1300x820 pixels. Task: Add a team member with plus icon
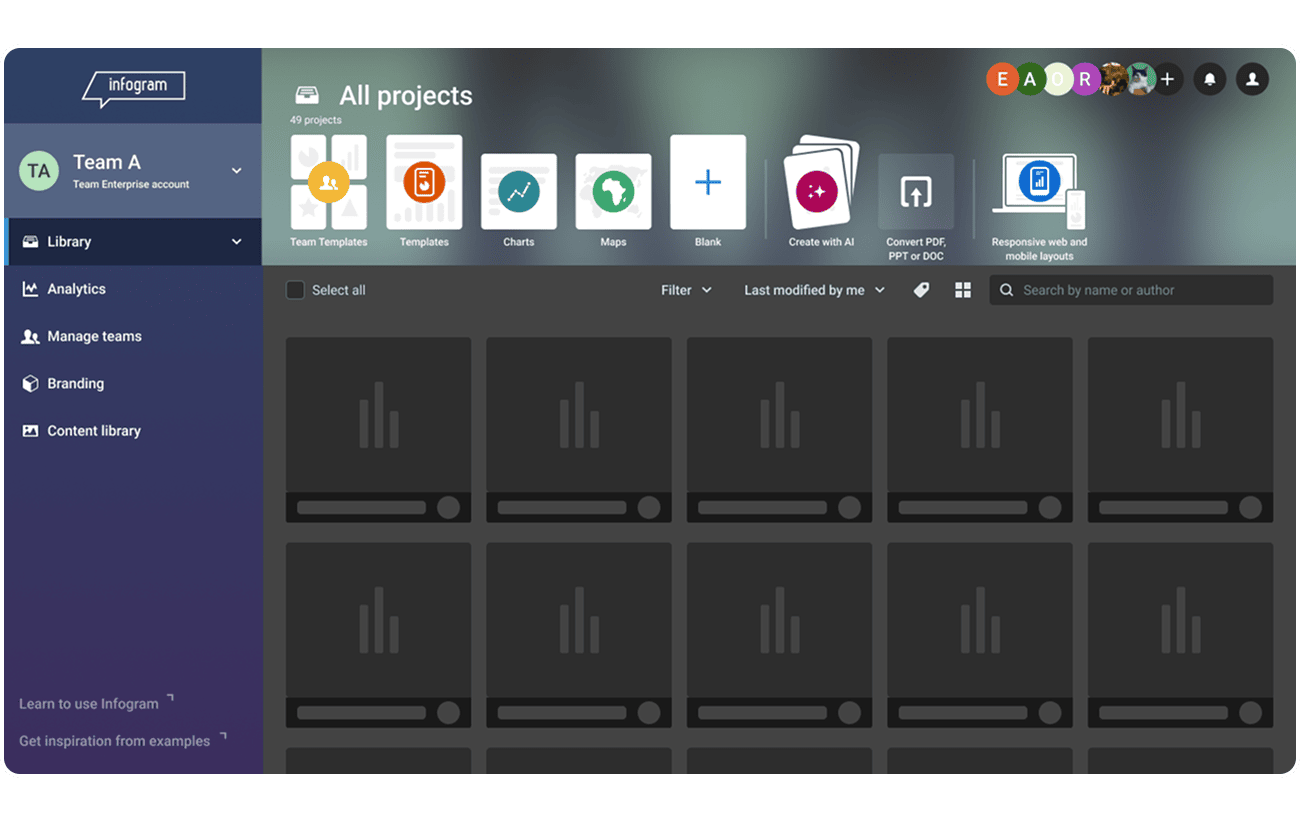[1167, 79]
